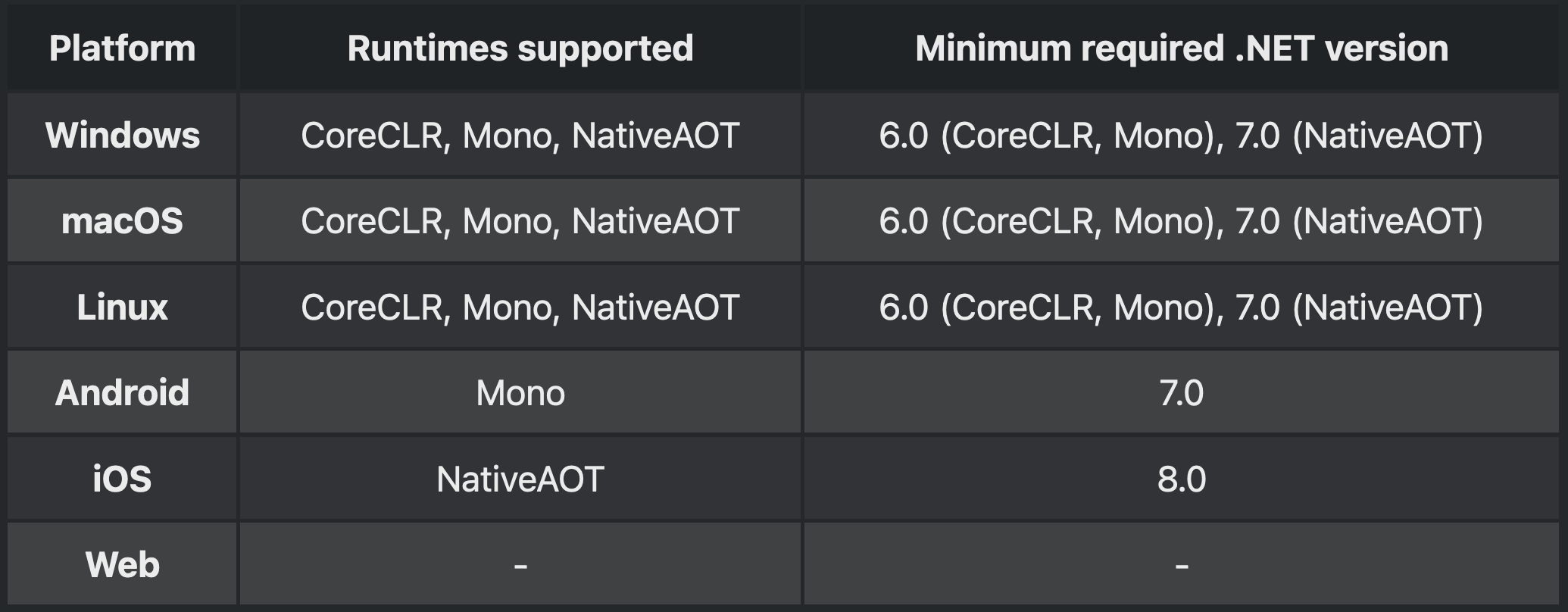Click macOS runtimes supported cell
Screen dimensions: 1568x612
coord(520,221)
